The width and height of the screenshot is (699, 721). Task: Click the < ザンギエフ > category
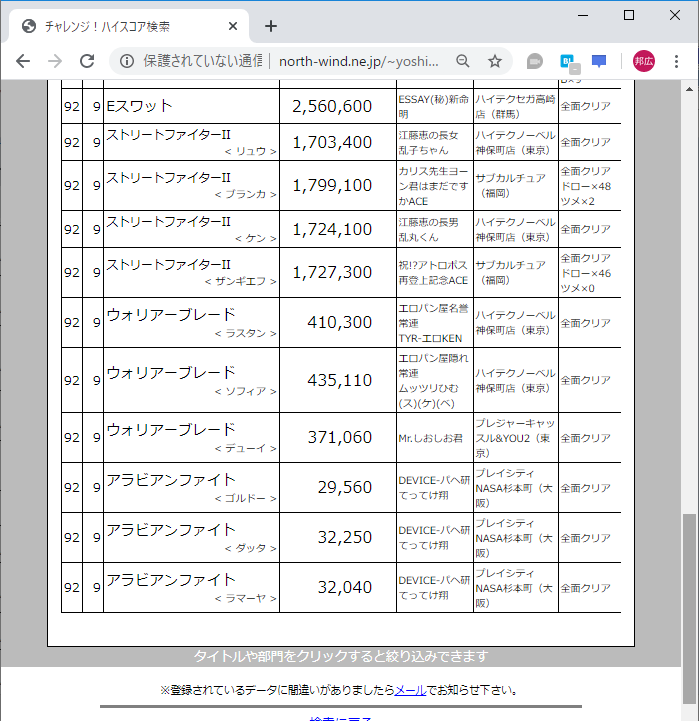click(241, 281)
